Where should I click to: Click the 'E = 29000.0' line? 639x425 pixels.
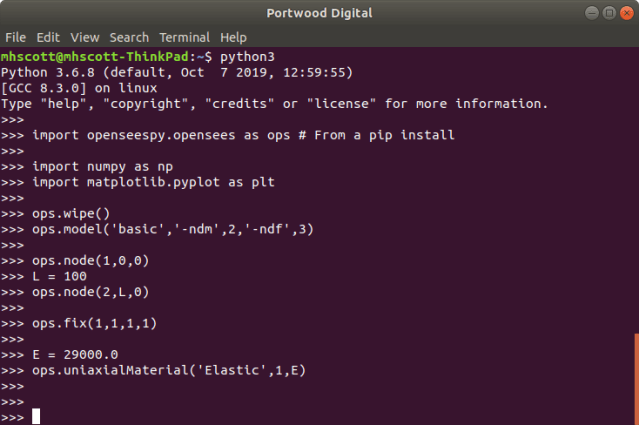(x=75, y=354)
